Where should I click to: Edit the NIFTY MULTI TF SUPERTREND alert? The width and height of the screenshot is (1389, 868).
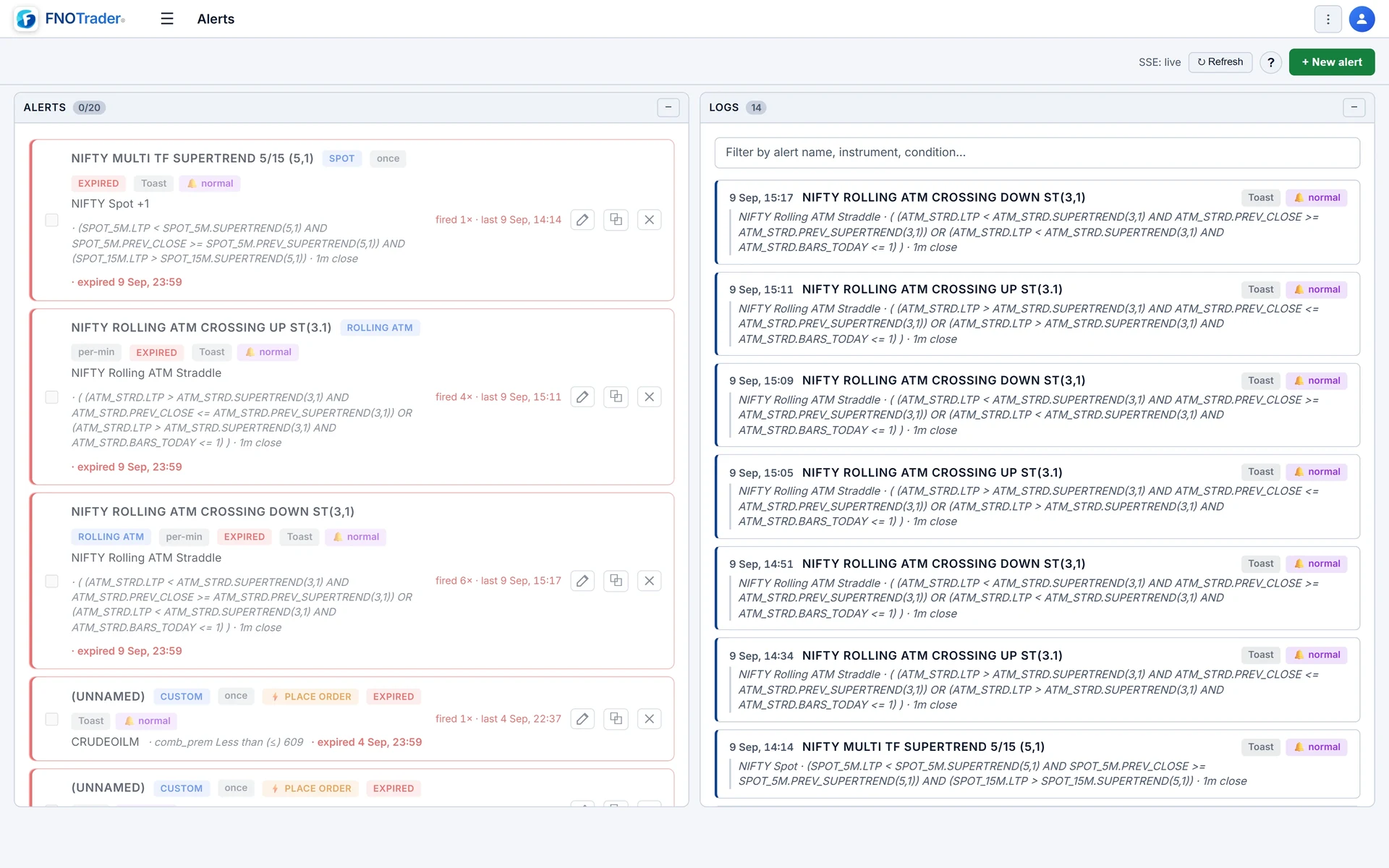coord(582,220)
